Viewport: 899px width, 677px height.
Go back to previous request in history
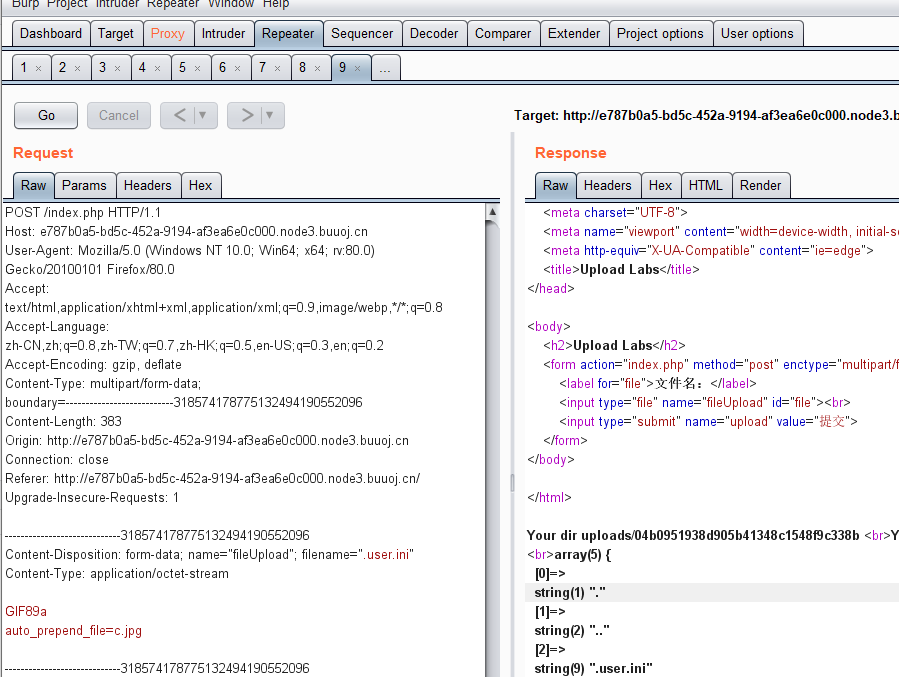coord(179,115)
